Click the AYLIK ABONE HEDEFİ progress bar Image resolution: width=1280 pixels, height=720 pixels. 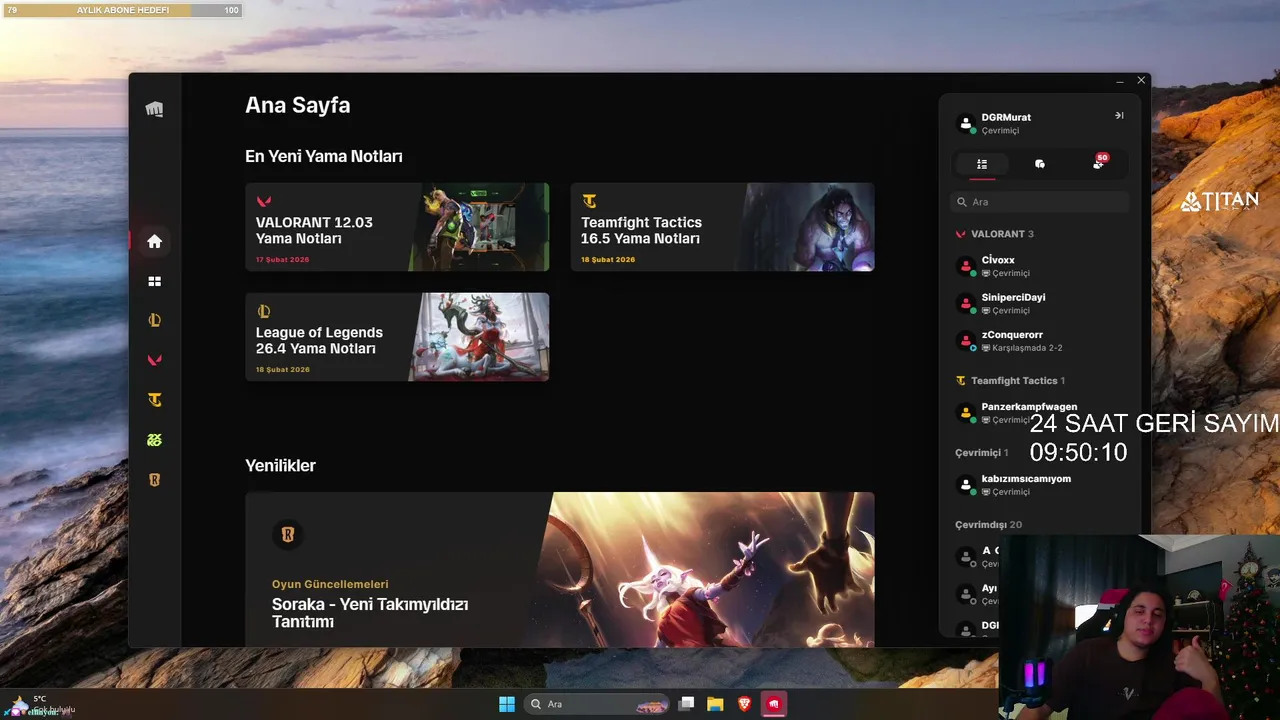(x=122, y=10)
